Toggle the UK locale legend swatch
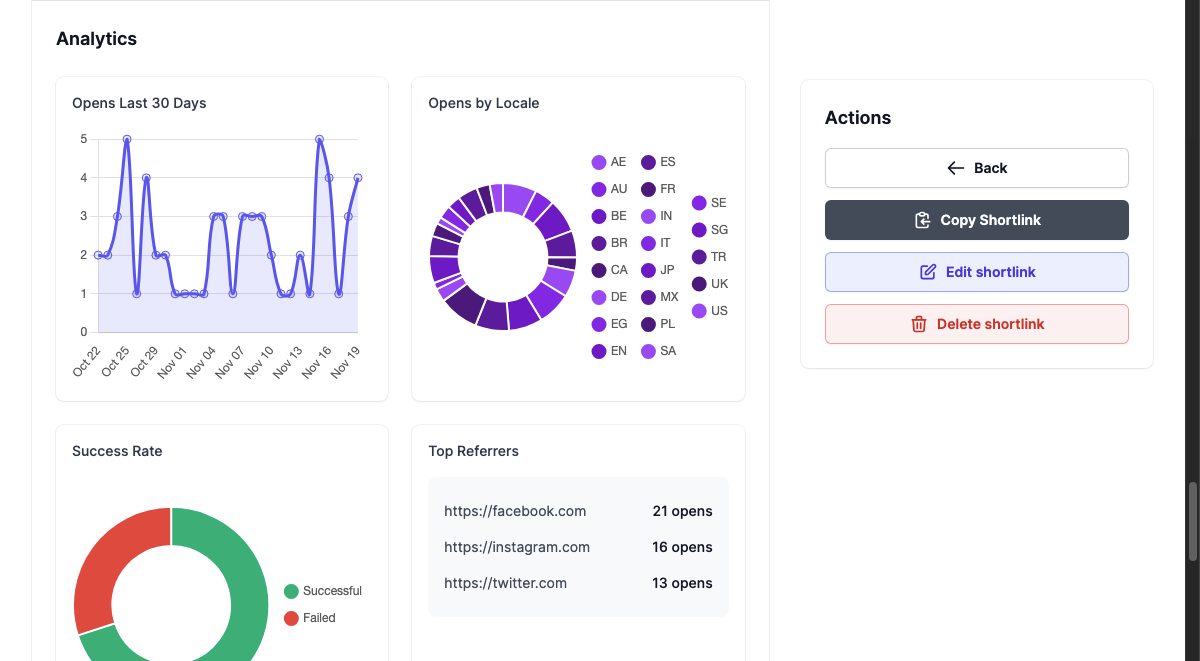Viewport: 1200px width, 661px height. [699, 284]
